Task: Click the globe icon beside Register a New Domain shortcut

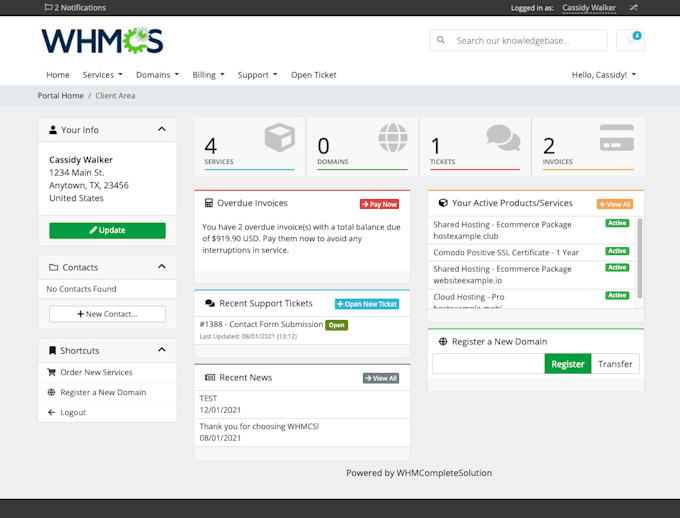Action: point(51,392)
